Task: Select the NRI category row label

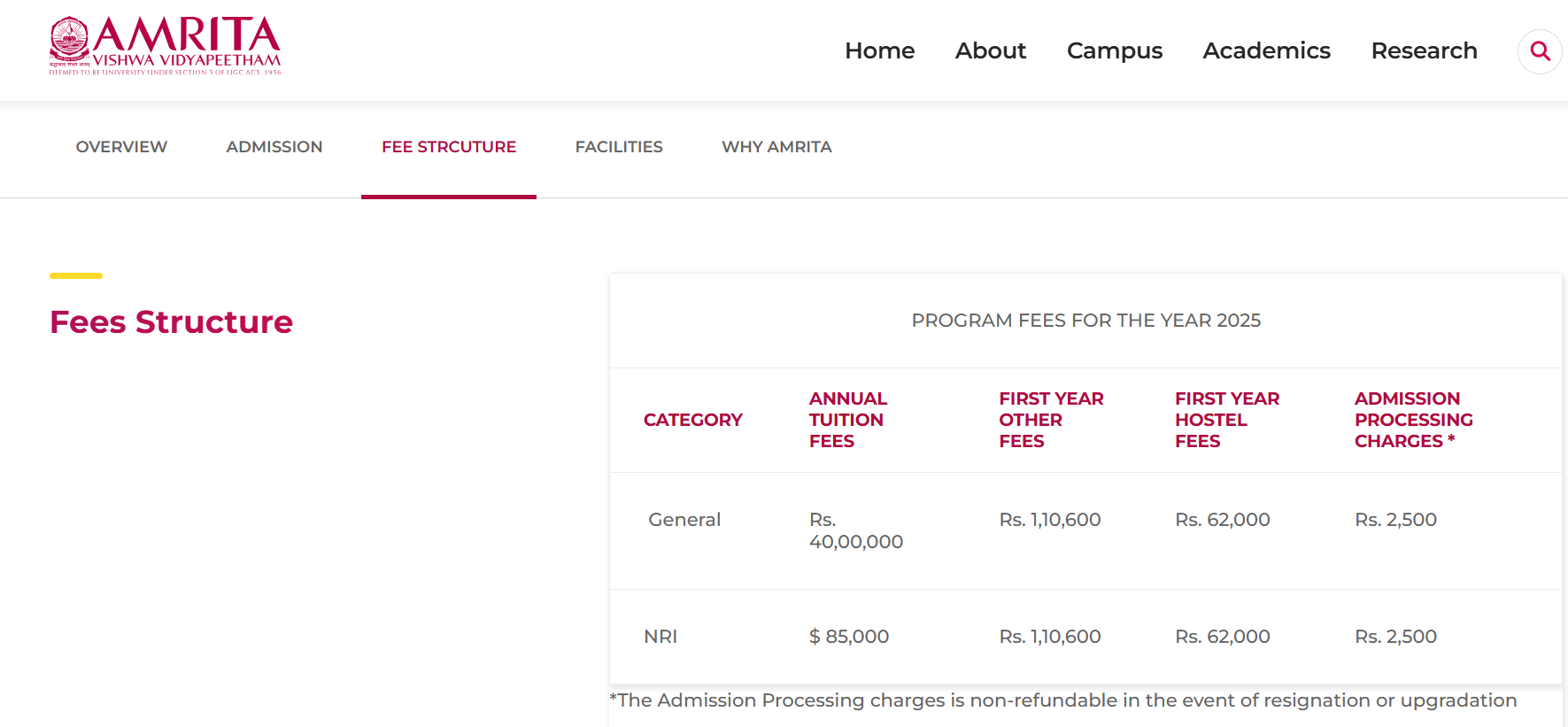Action: (x=660, y=637)
